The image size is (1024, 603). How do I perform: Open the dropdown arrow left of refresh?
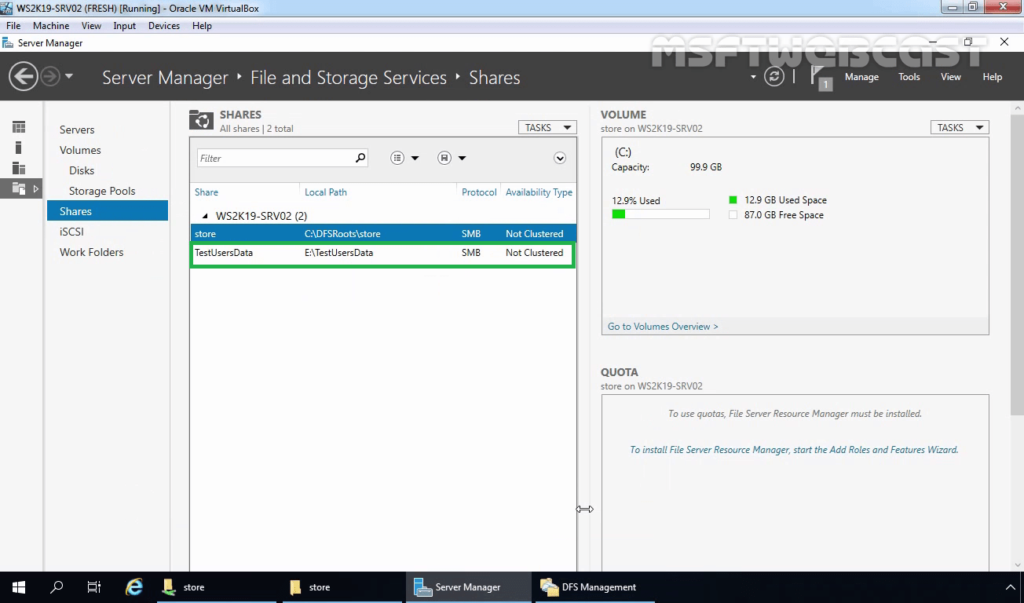coord(753,77)
